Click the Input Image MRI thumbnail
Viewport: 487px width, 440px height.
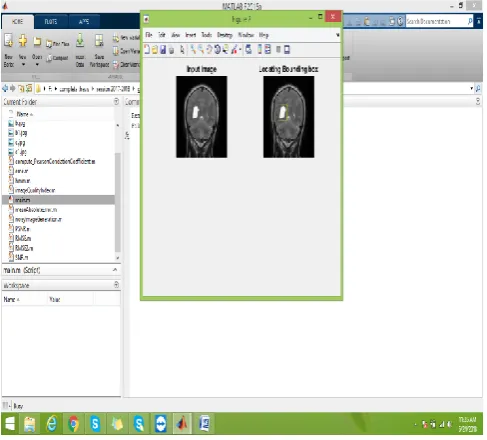click(x=202, y=117)
